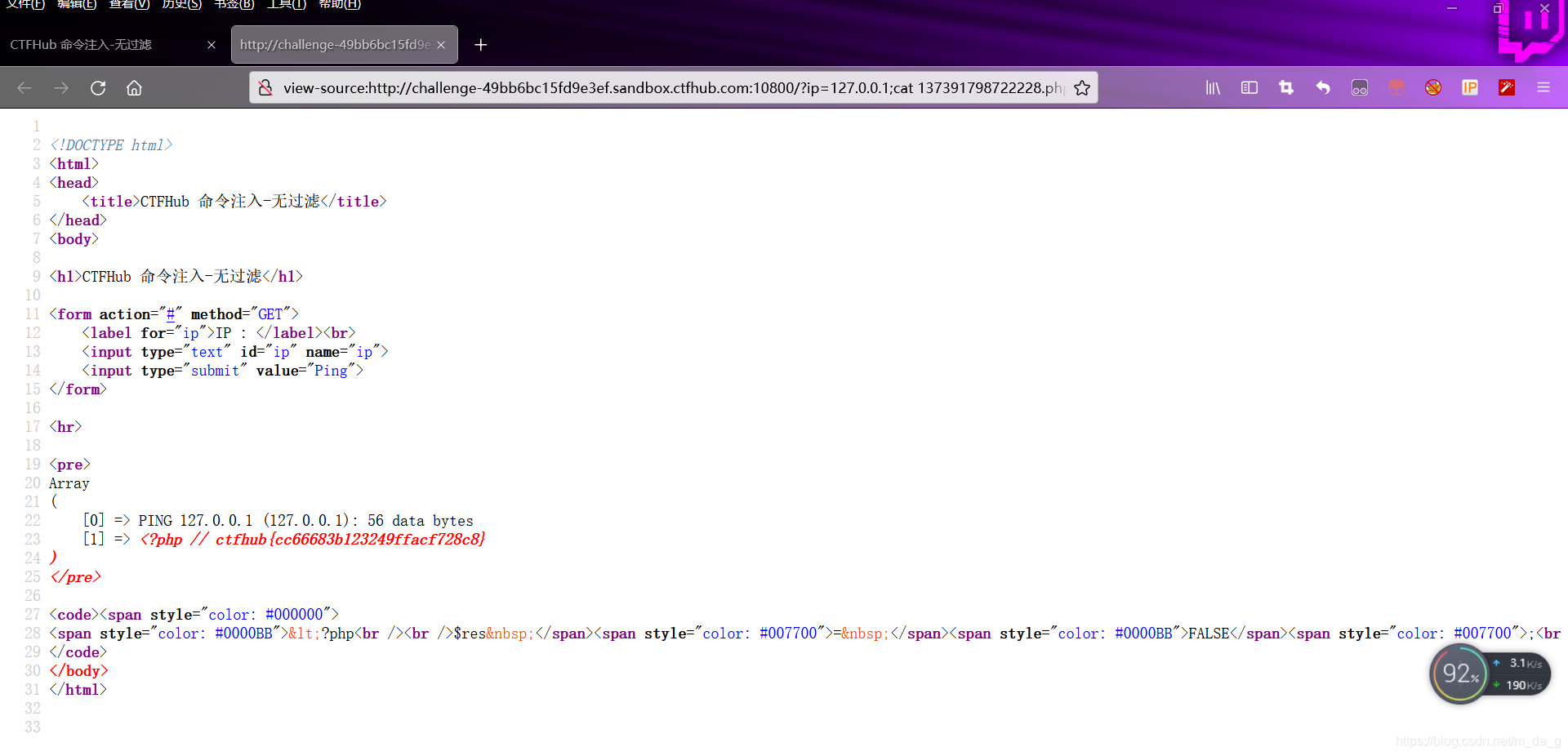
Task: Click the view-source URL address field
Action: tap(674, 88)
